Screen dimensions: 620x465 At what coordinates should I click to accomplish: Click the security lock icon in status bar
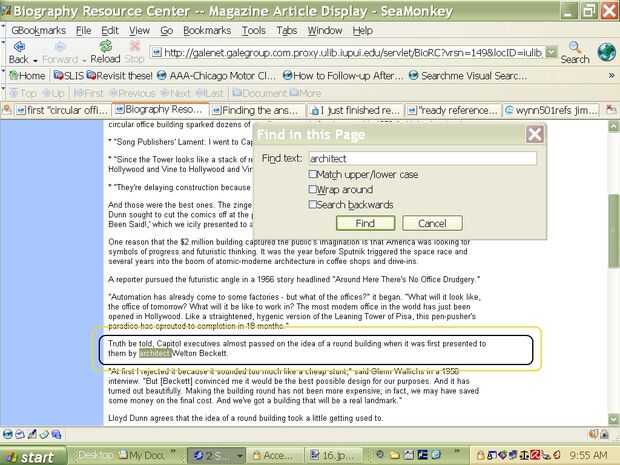605,435
